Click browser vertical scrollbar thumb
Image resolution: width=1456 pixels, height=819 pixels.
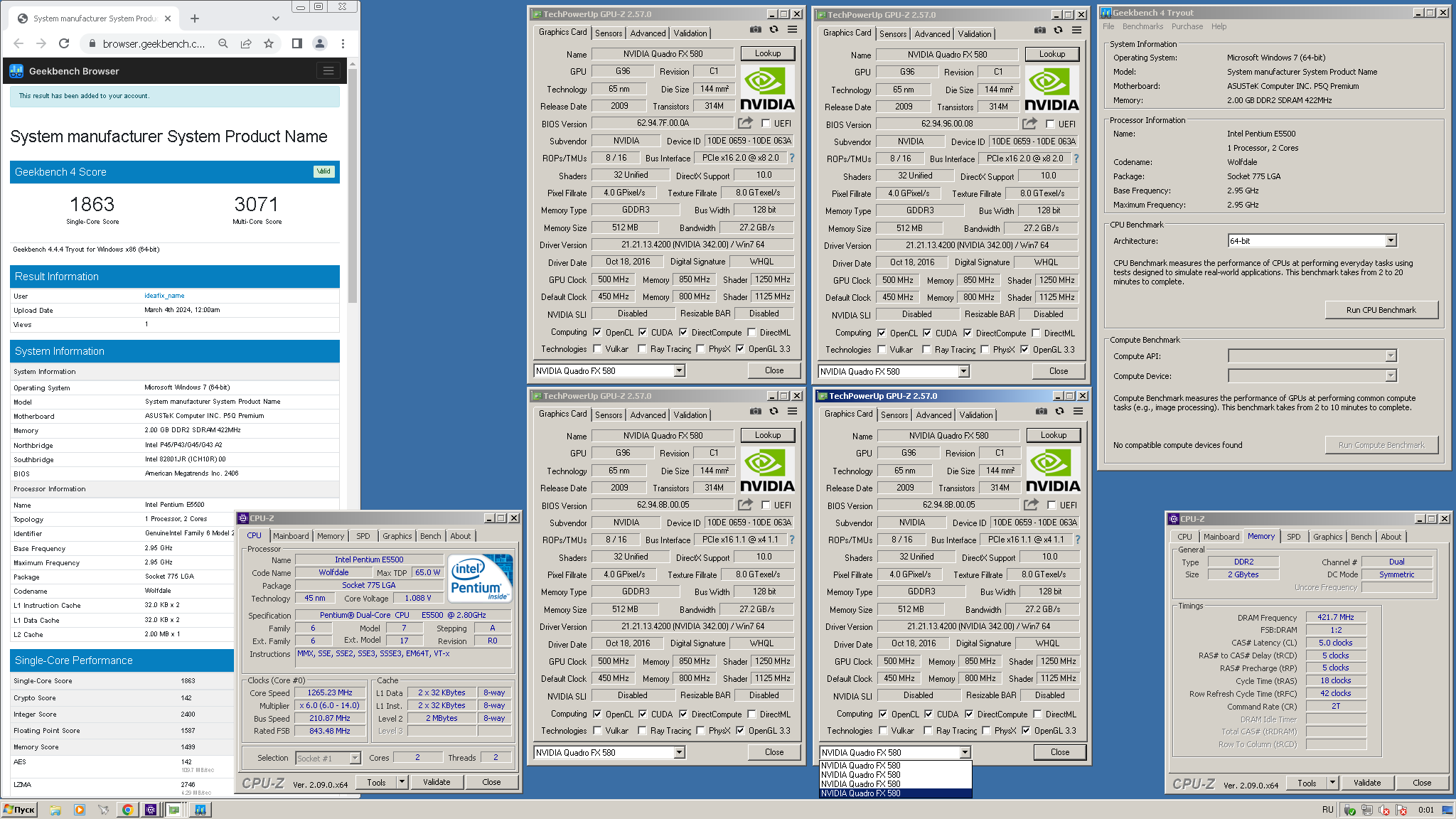click(352, 185)
